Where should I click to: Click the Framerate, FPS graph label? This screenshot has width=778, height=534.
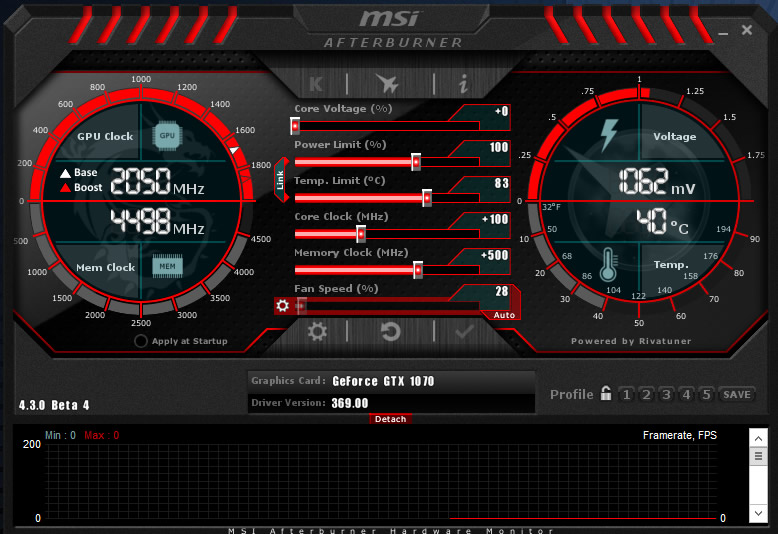pyautogui.click(x=680, y=435)
